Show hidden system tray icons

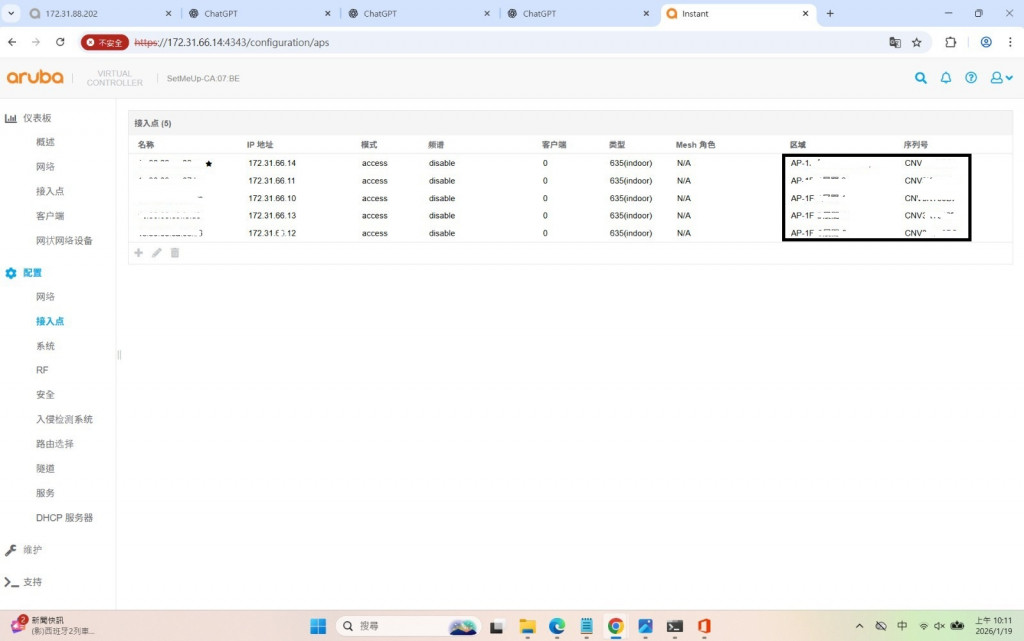point(859,626)
